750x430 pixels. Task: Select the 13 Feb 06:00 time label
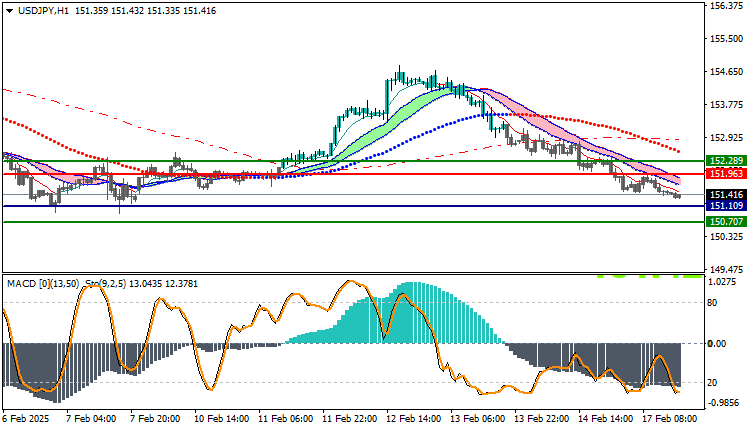478,419
